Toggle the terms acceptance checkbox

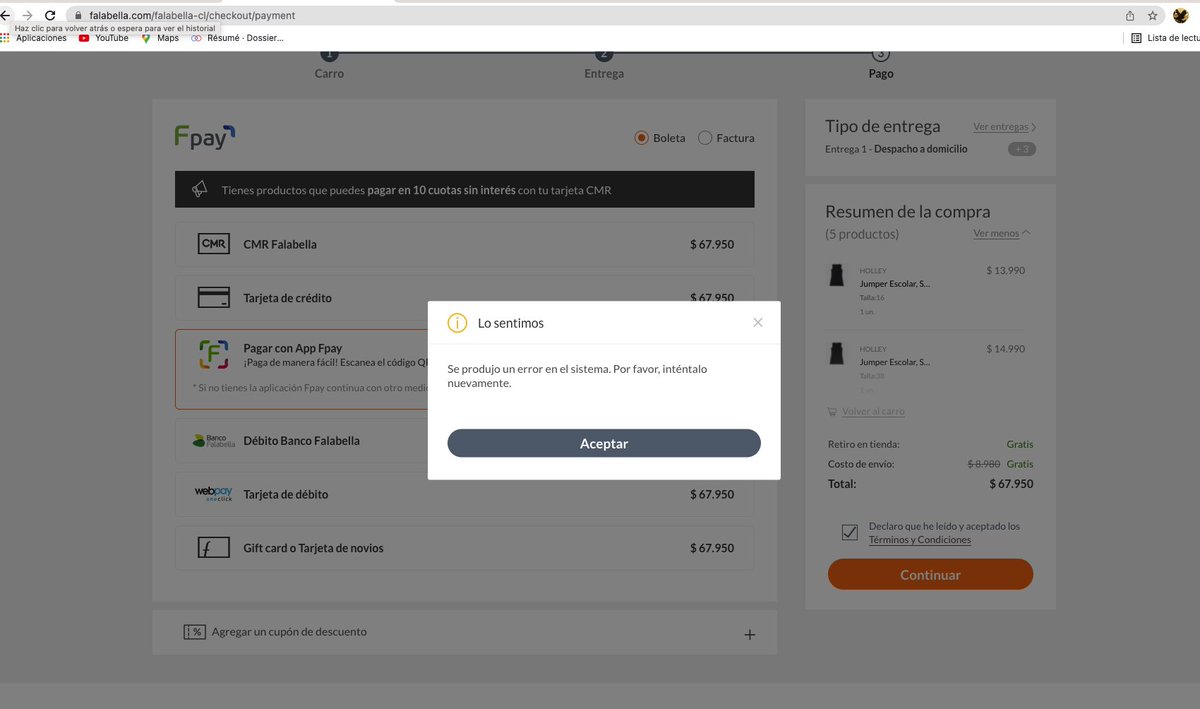[x=849, y=532]
